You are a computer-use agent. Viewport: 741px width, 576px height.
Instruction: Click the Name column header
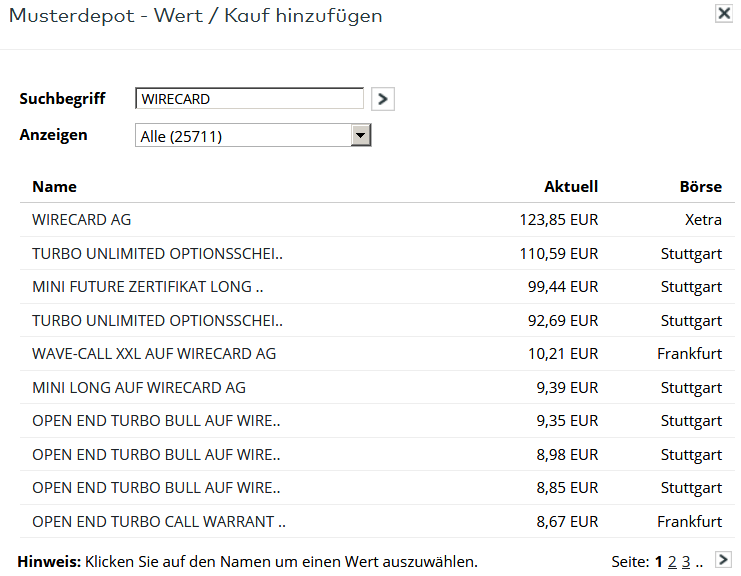pyautogui.click(x=54, y=187)
